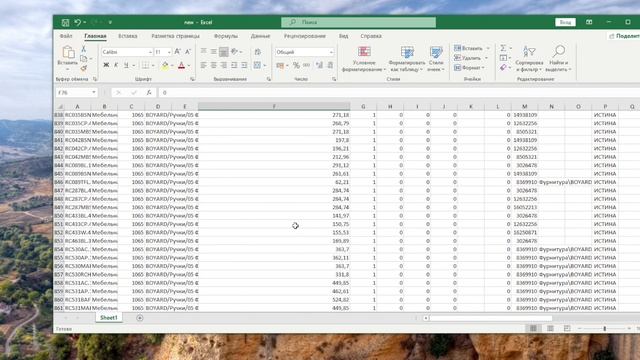Click the Cut scissors icon
The width and height of the screenshot is (640, 360).
coord(84,49)
